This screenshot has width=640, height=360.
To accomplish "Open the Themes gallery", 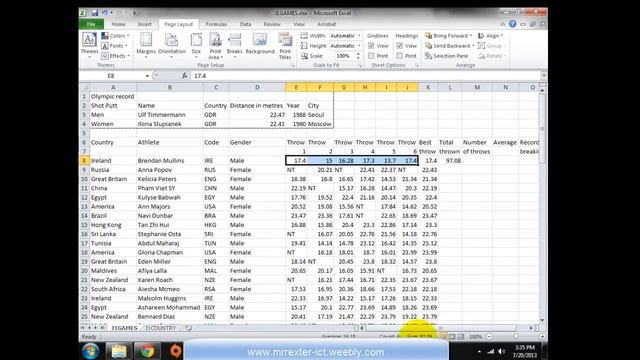I will click(x=89, y=45).
